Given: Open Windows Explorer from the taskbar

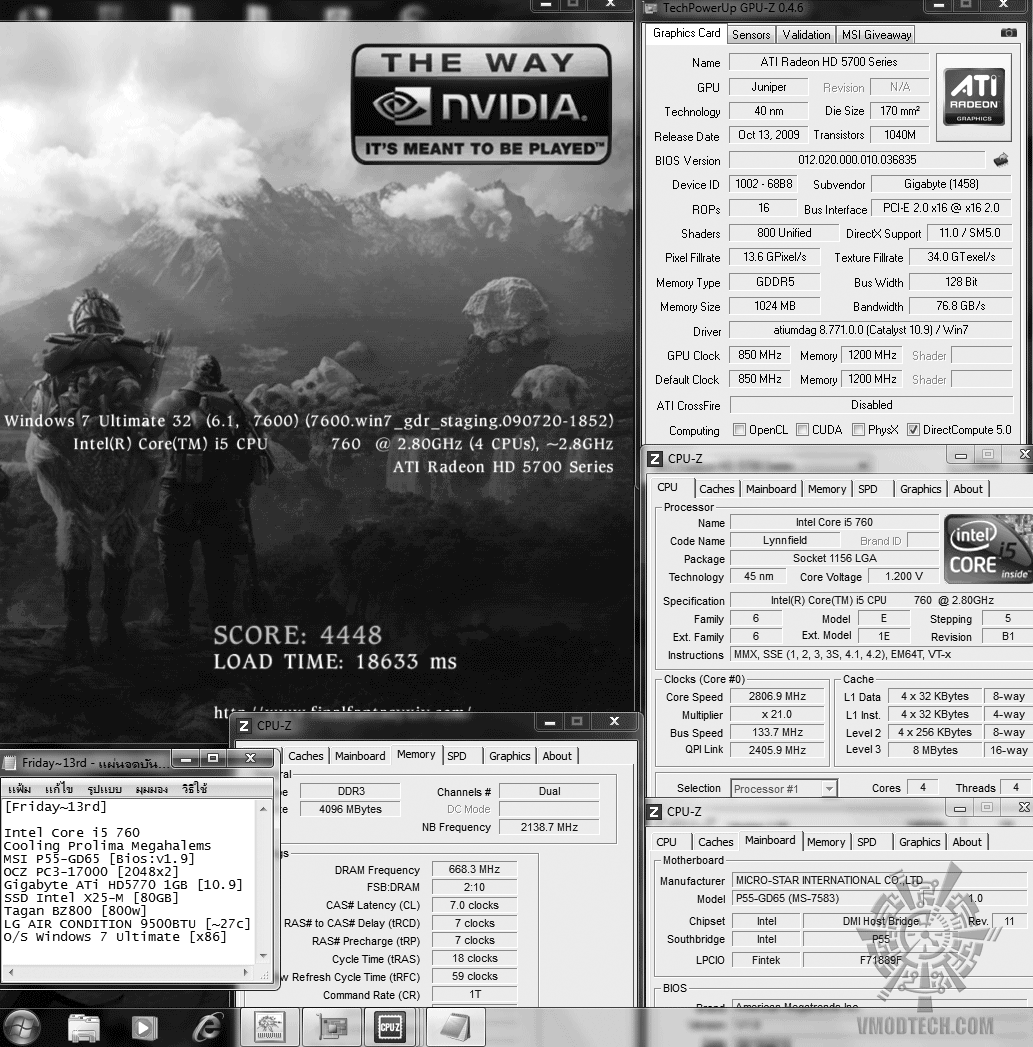Looking at the screenshot, I should pos(84,1028).
